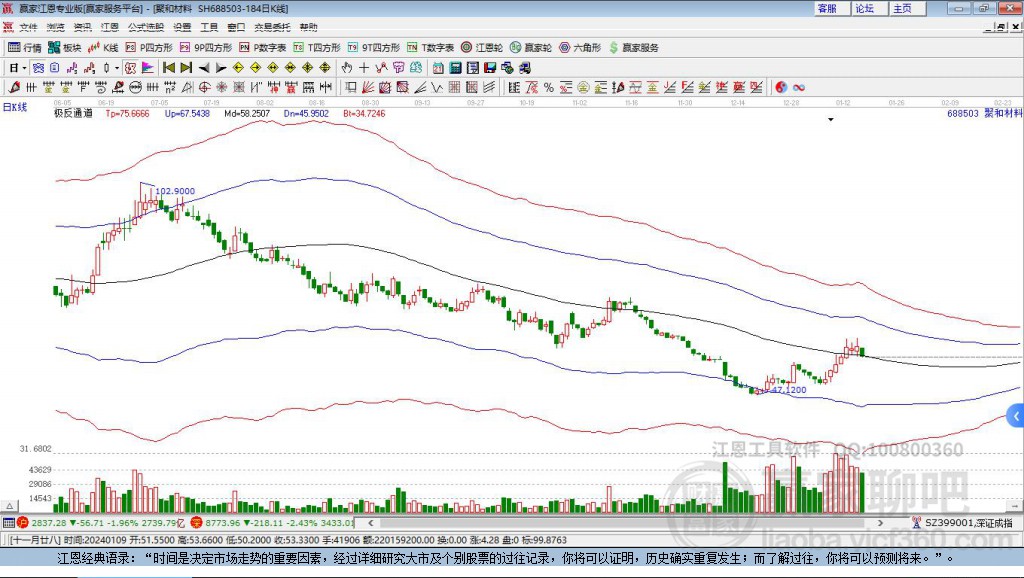The height and width of the screenshot is (578, 1024).
Task: Click the yellow diamond left-arrow icon
Action: 238,68
